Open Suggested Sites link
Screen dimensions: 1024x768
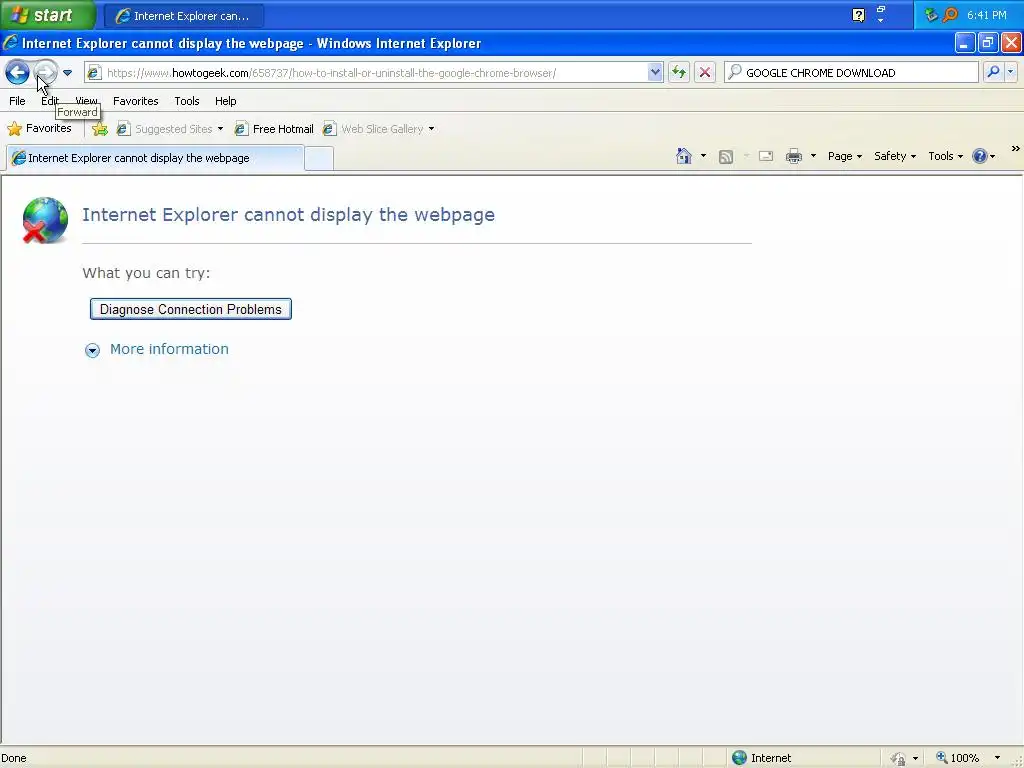pos(165,129)
